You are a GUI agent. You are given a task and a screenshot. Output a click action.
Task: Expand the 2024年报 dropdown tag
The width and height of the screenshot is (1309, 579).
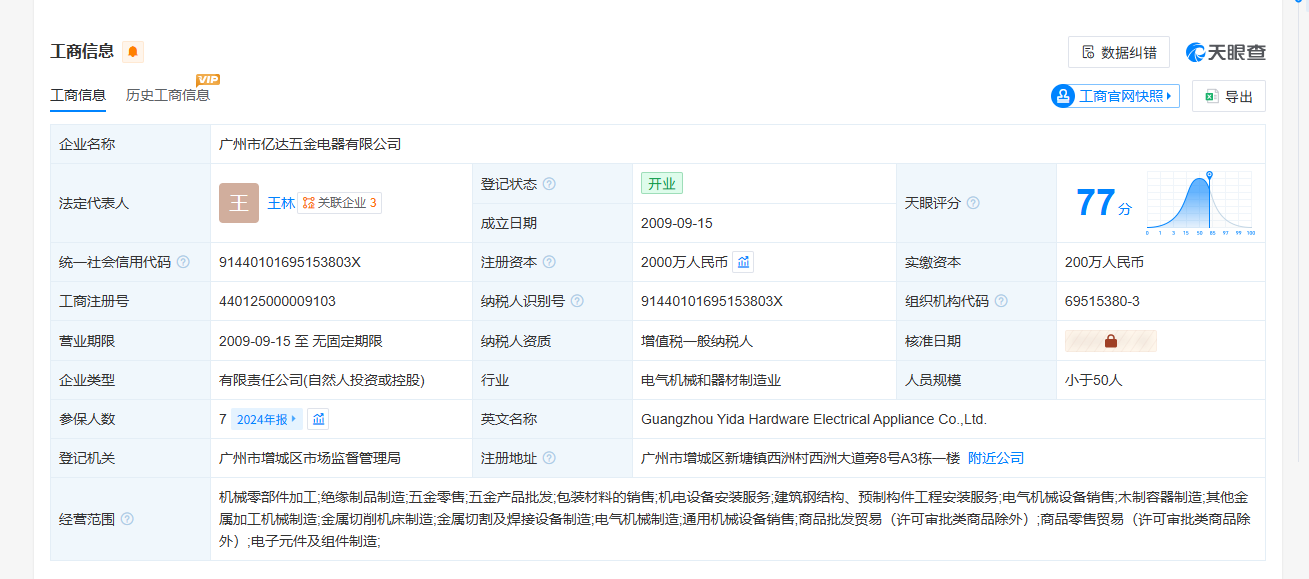click(267, 419)
